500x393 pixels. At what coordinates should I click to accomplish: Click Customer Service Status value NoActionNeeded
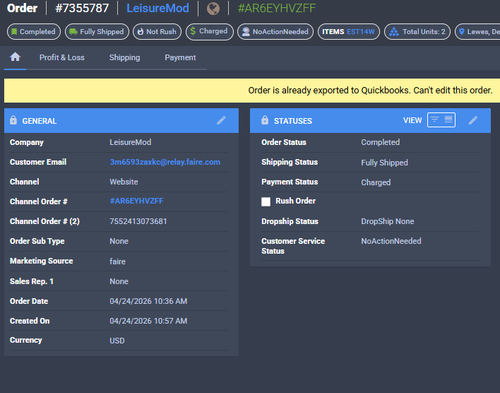[x=391, y=241]
